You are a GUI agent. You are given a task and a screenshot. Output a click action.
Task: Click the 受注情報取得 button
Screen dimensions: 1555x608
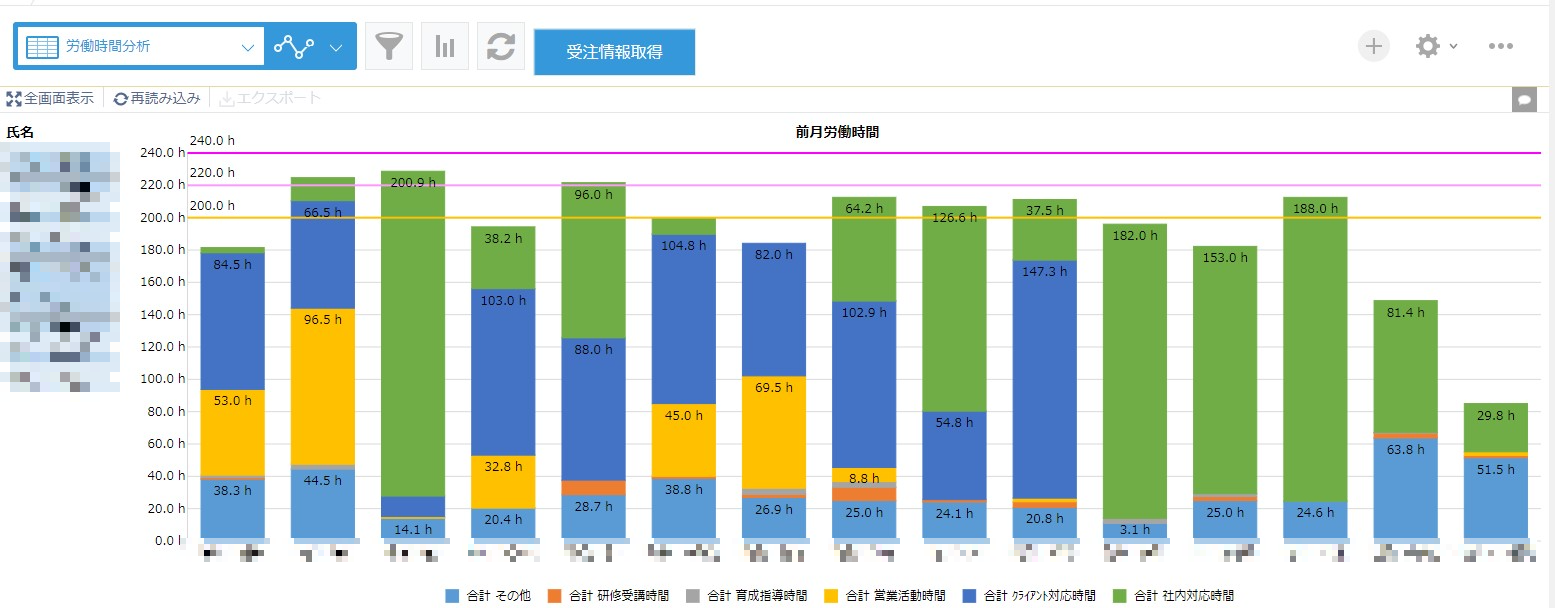[x=614, y=52]
